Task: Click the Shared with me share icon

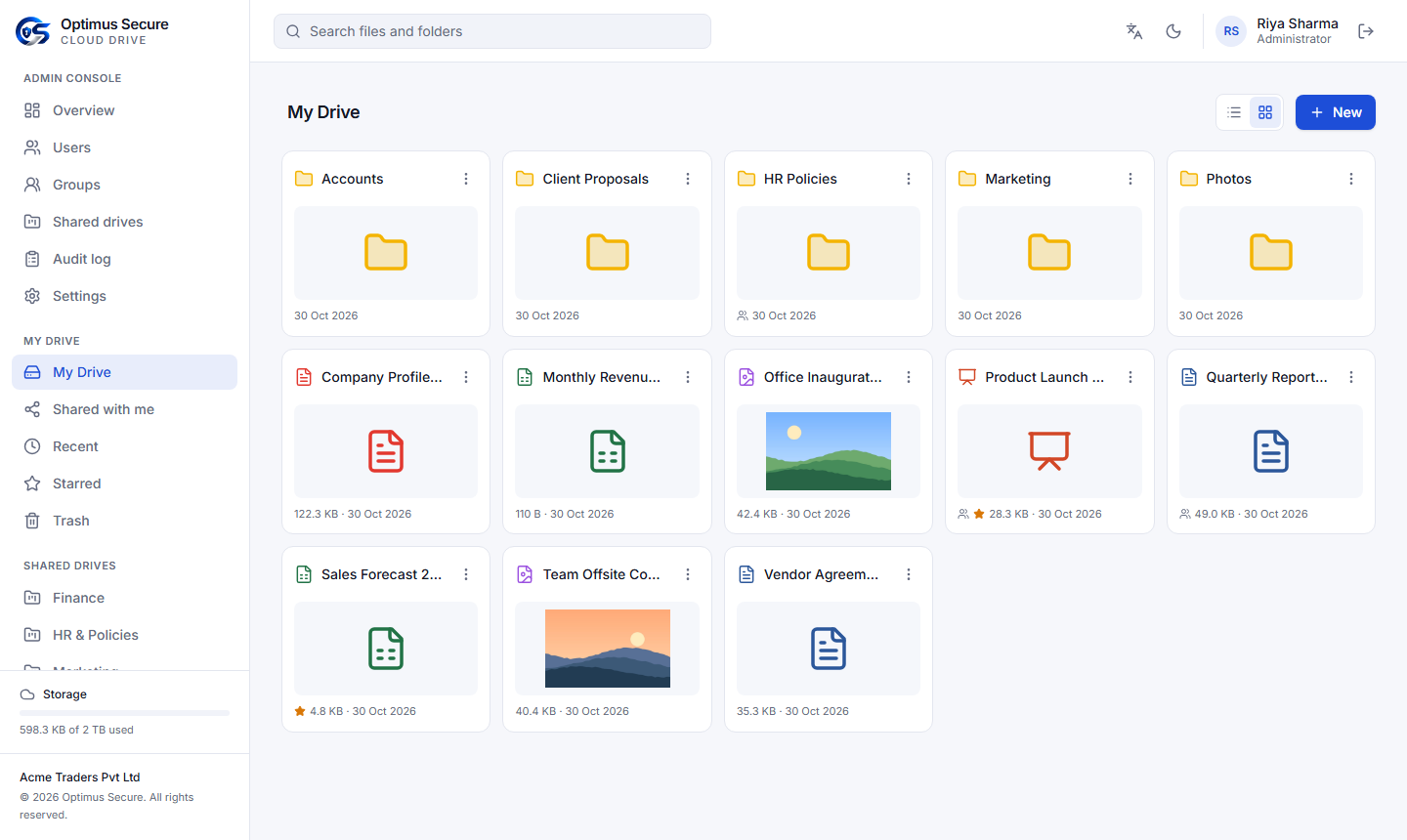Action: point(32,409)
